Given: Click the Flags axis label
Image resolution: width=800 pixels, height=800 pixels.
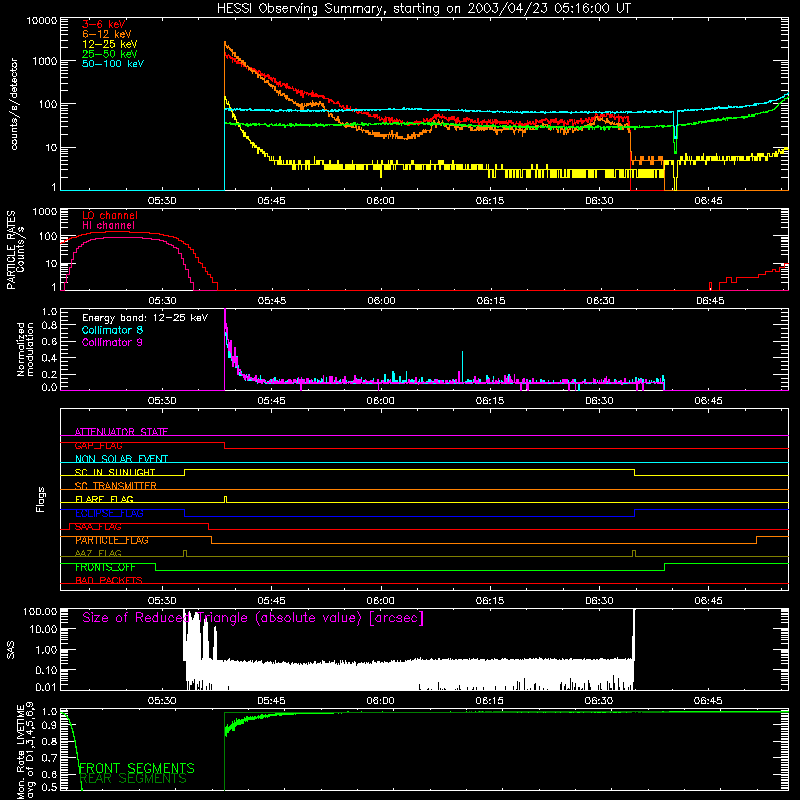Looking at the screenshot, I should pyautogui.click(x=41, y=499).
